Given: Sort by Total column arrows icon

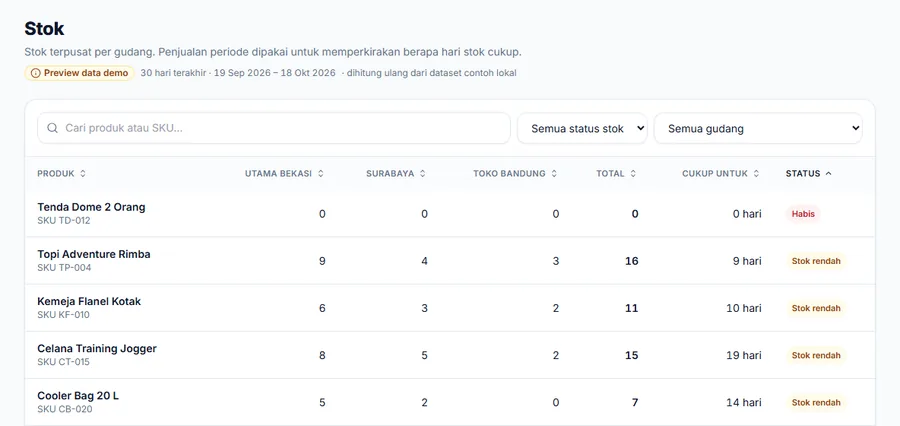Looking at the screenshot, I should [633, 173].
